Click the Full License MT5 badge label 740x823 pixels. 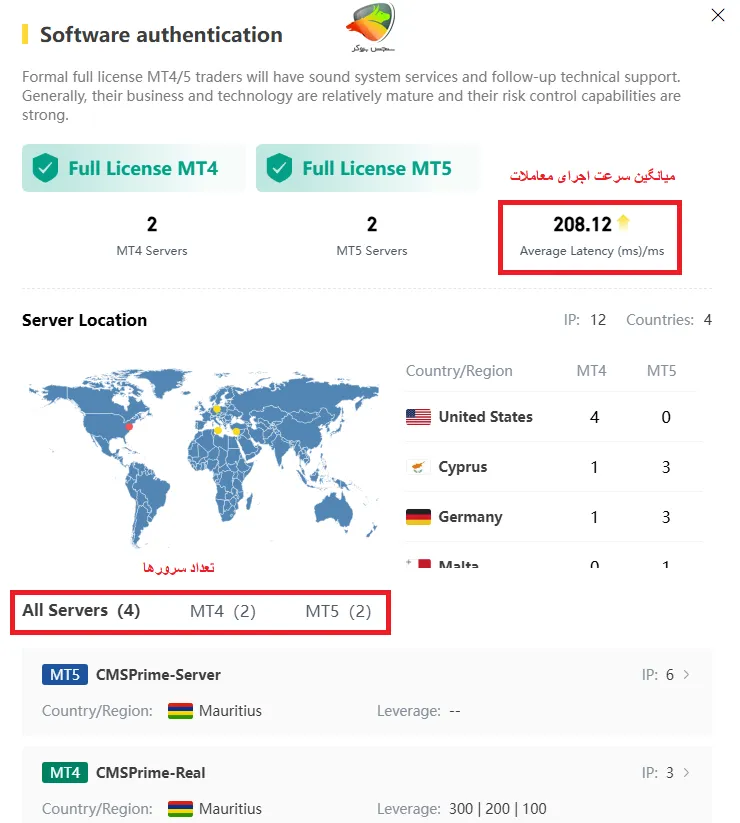coord(377,168)
